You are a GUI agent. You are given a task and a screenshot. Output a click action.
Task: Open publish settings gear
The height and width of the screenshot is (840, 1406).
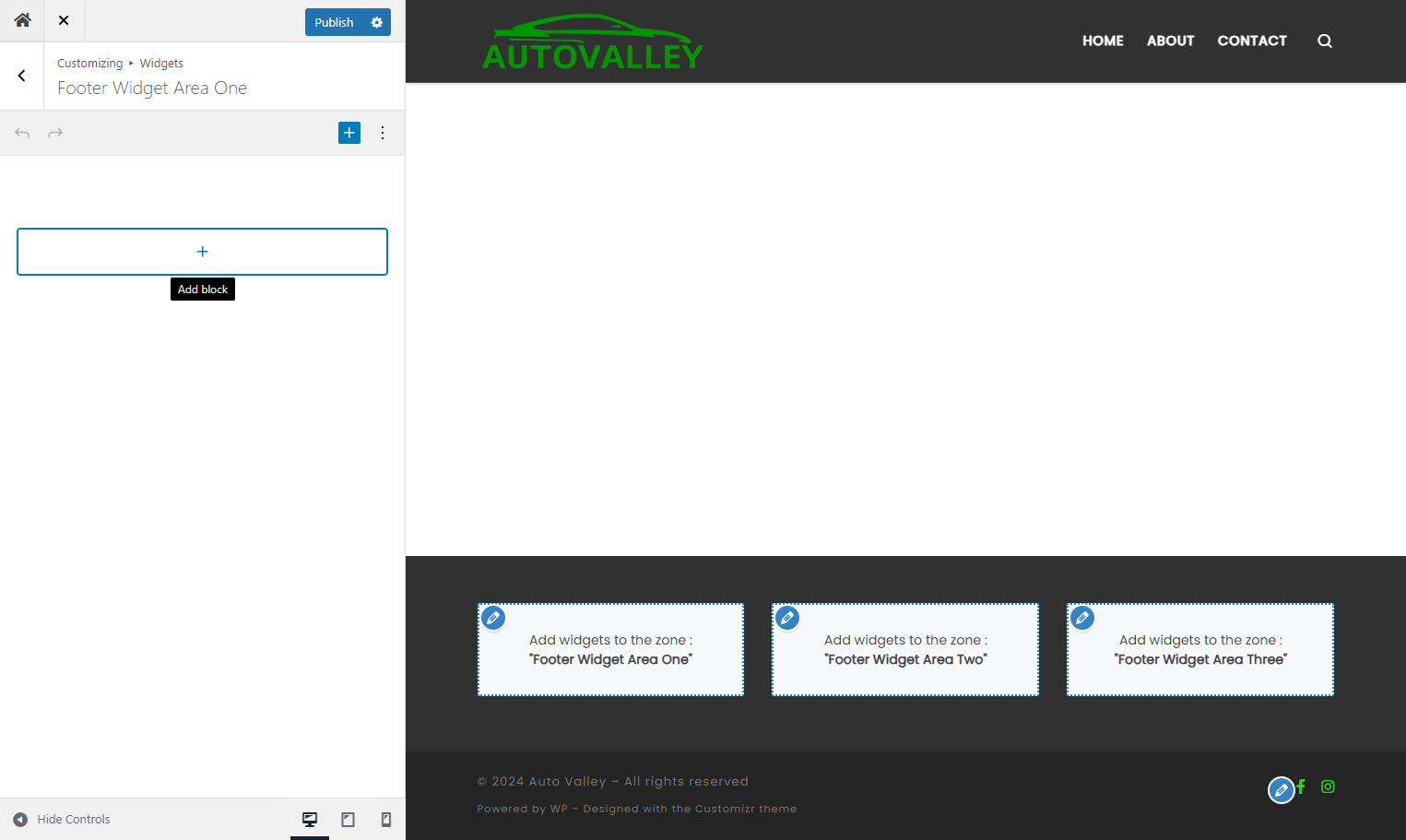377,22
